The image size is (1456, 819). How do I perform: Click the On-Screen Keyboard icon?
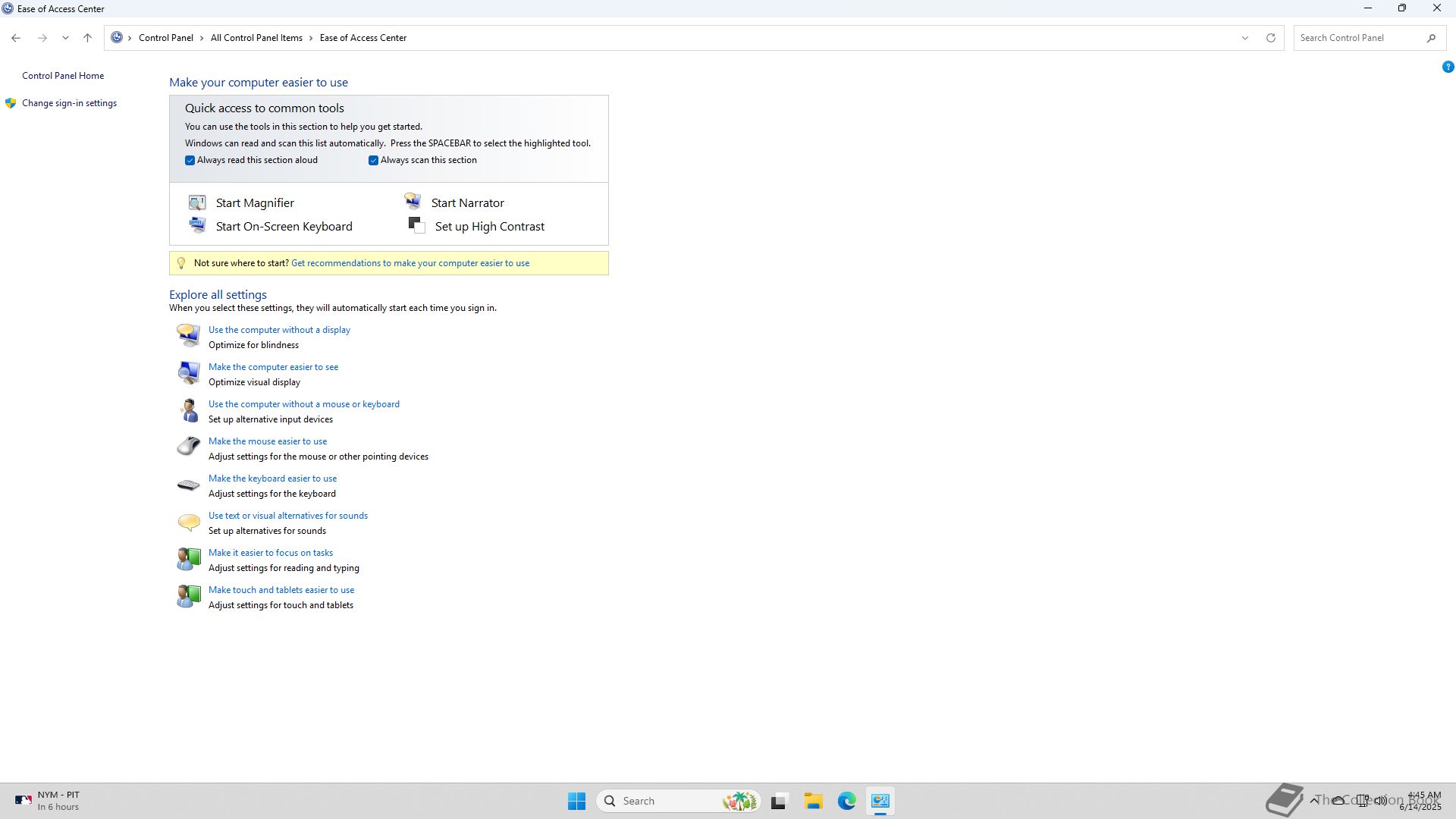point(197,225)
